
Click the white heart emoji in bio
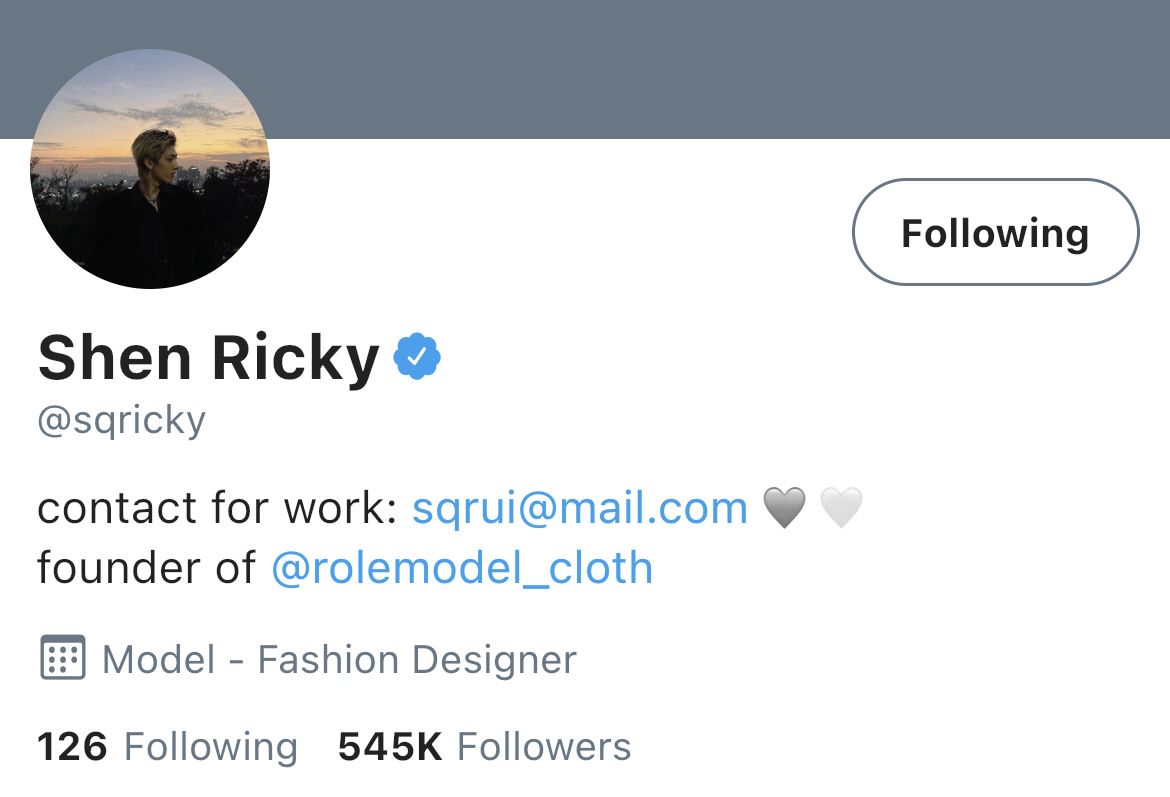point(841,507)
